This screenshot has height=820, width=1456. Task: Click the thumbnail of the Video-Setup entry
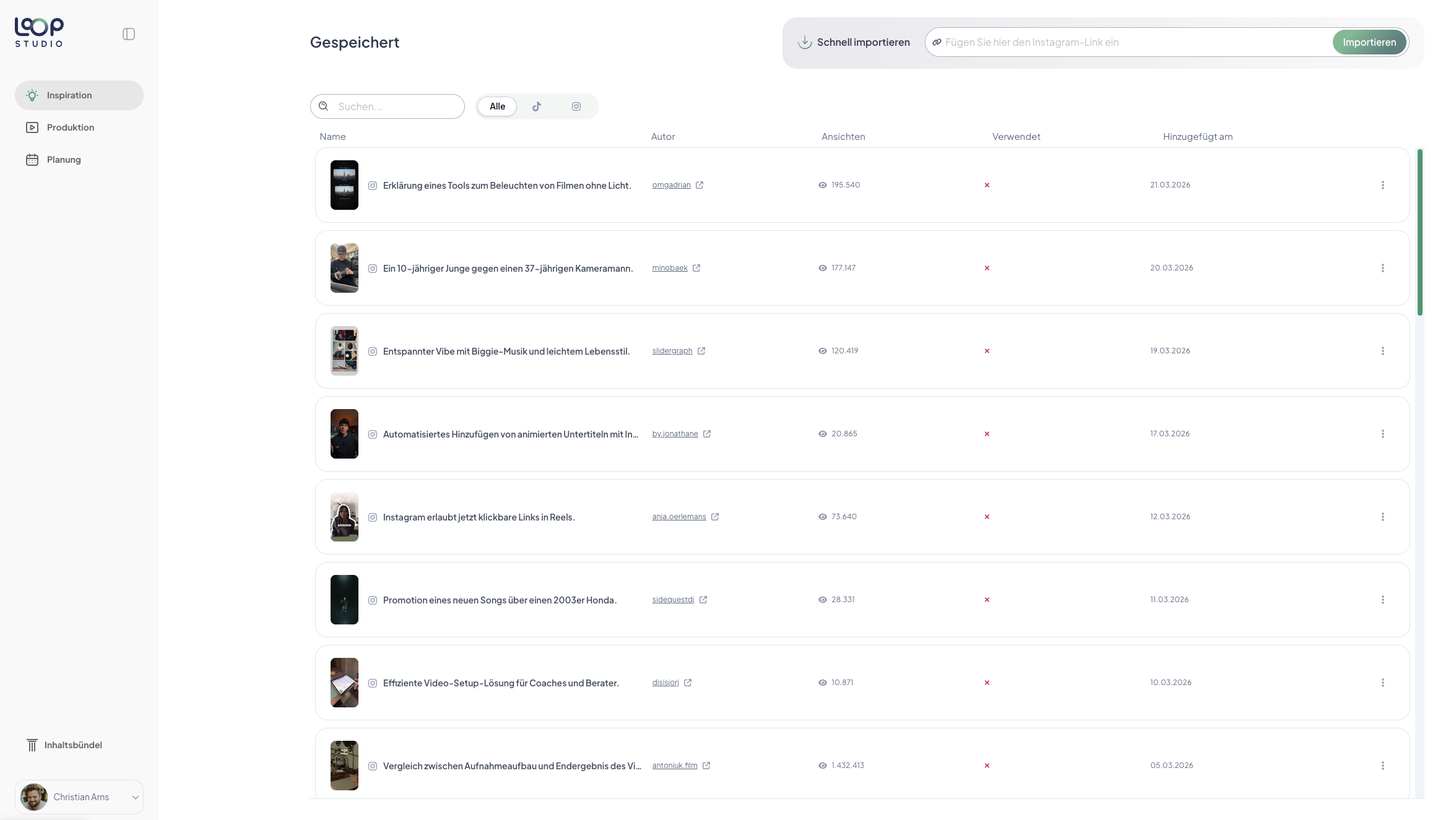click(x=344, y=683)
